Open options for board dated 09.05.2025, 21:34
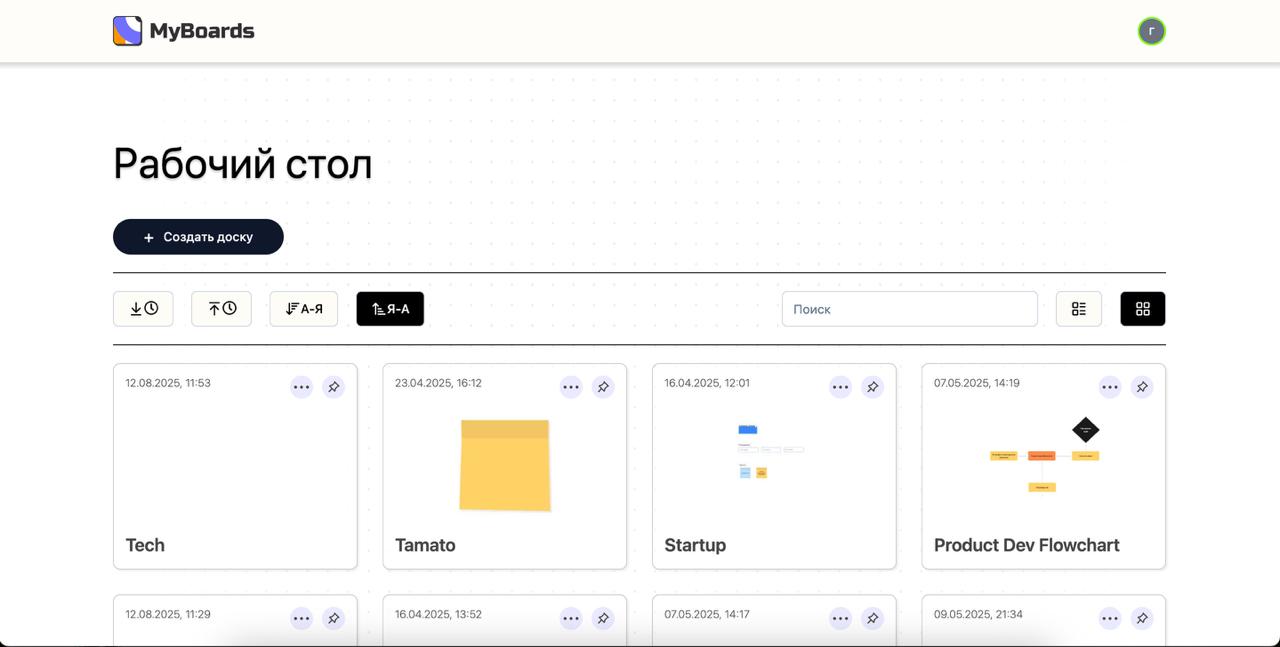Screen dimensions: 1280x647 click(1110, 619)
